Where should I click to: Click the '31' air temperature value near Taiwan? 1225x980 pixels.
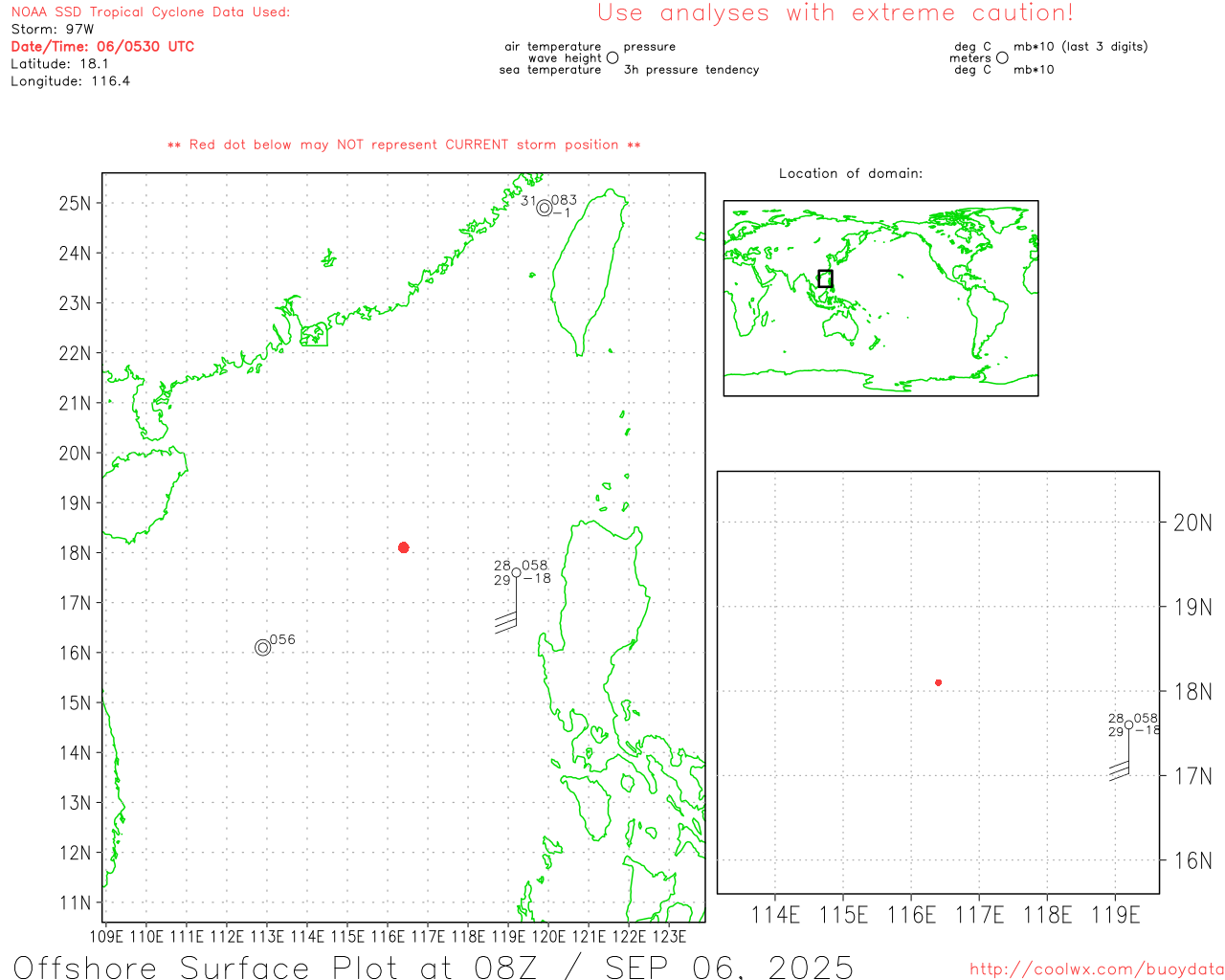[528, 201]
